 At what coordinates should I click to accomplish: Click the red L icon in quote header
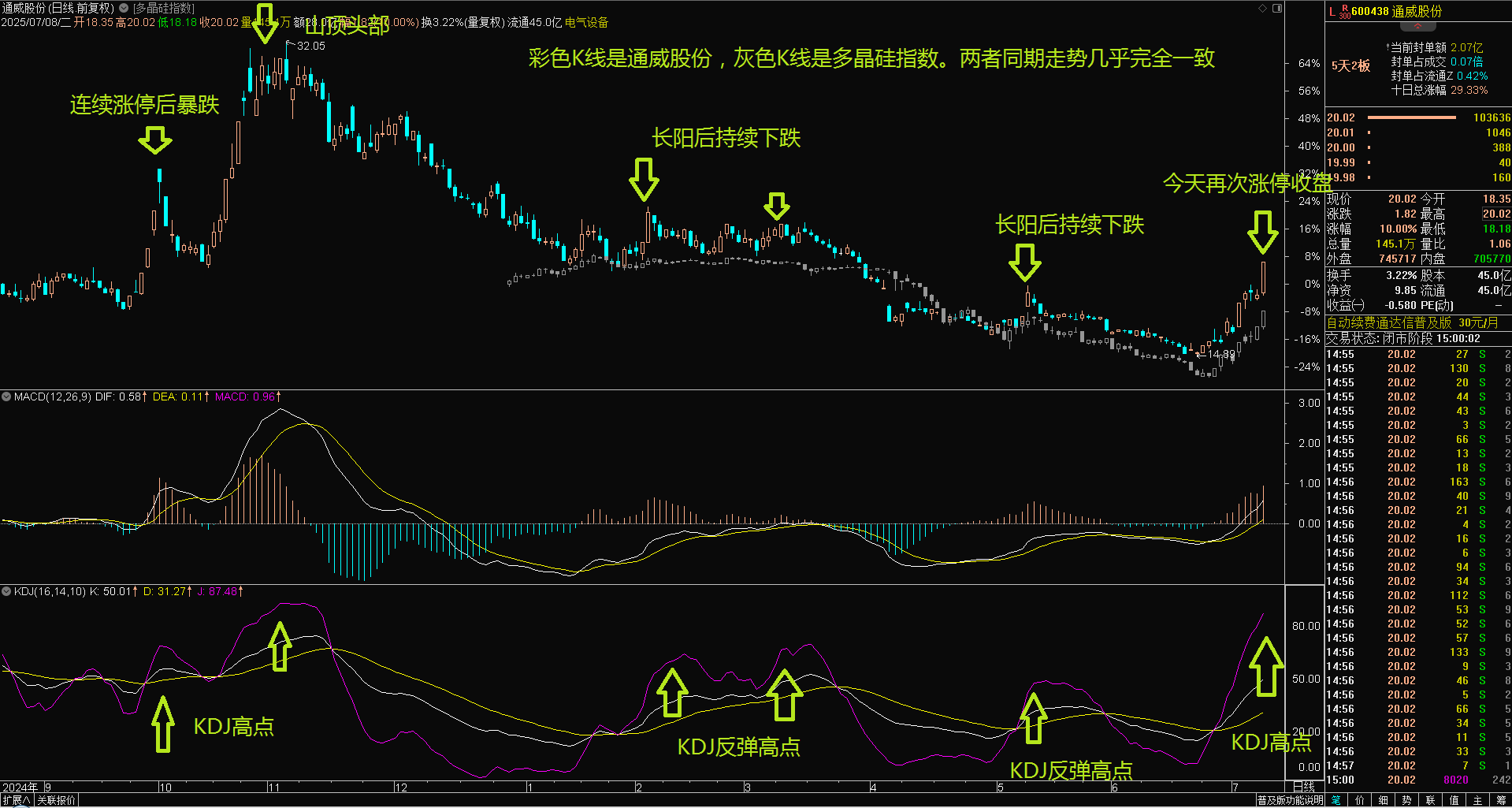[x=1332, y=12]
